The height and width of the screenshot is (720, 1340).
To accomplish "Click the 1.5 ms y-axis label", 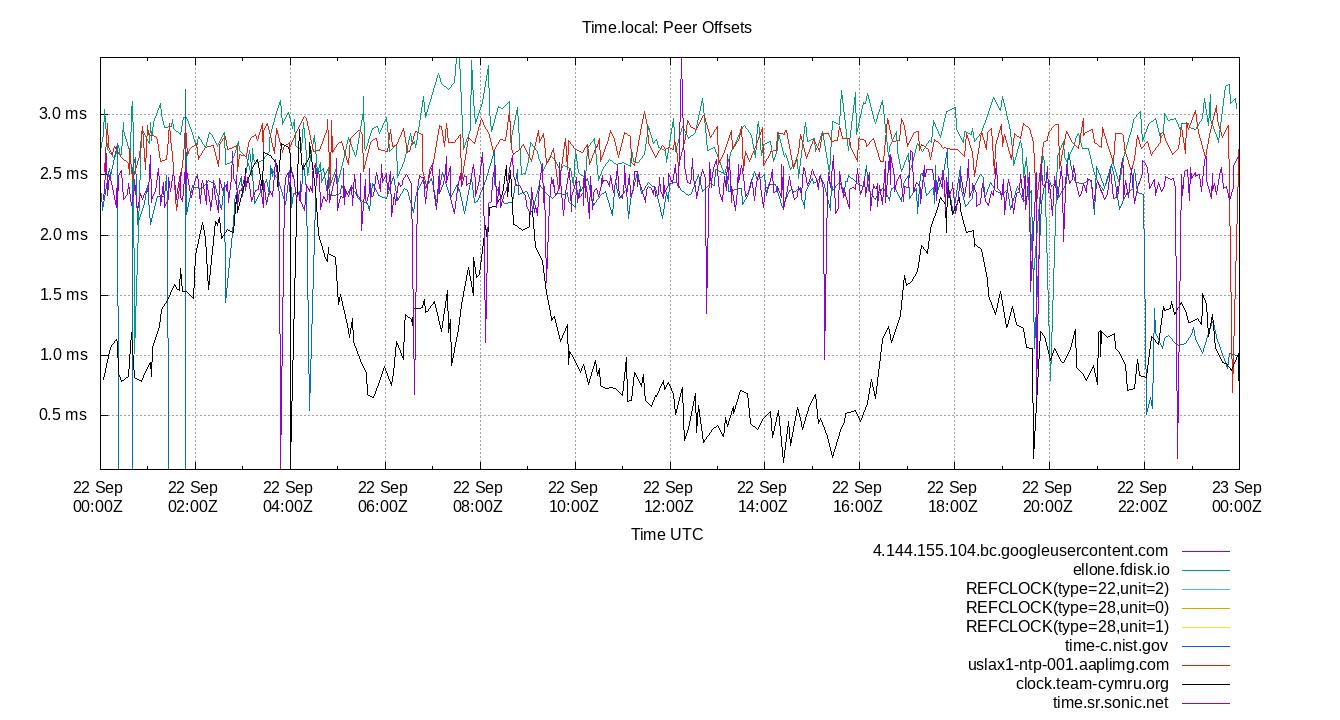I will pyautogui.click(x=63, y=294).
